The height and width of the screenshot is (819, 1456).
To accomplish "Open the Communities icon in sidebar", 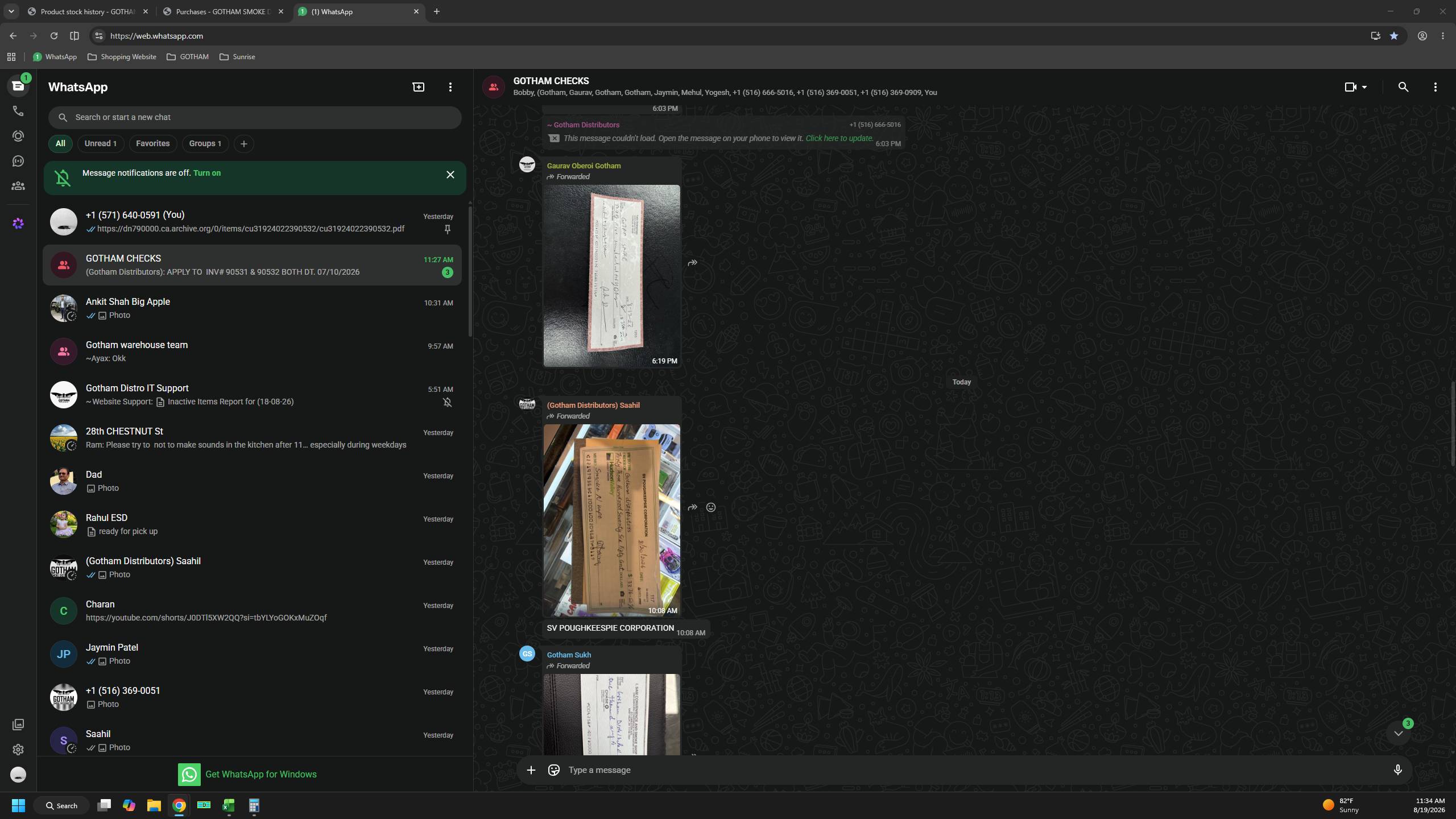I will 18,186.
